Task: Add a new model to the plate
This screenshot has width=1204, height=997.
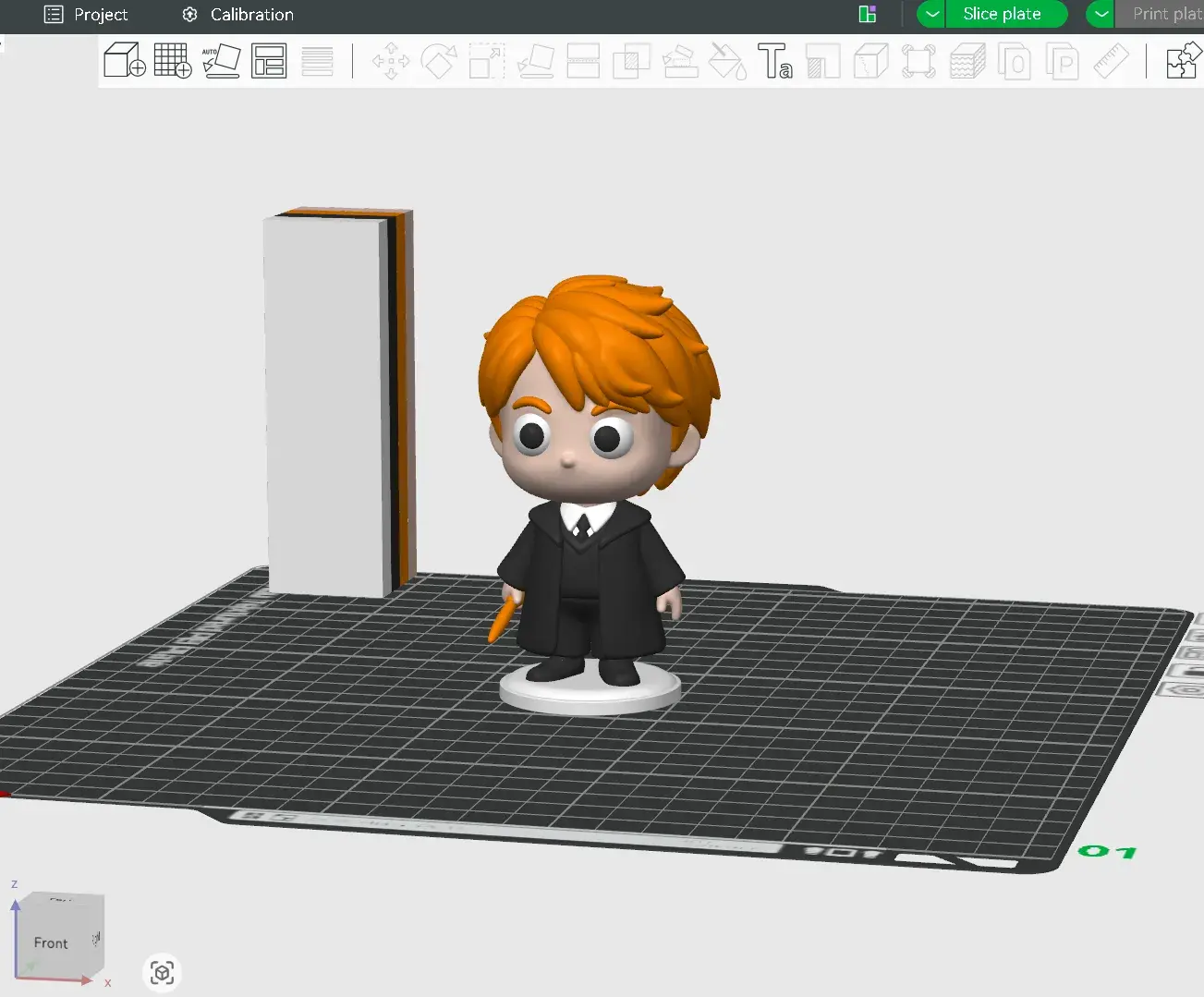Action: click(x=124, y=60)
